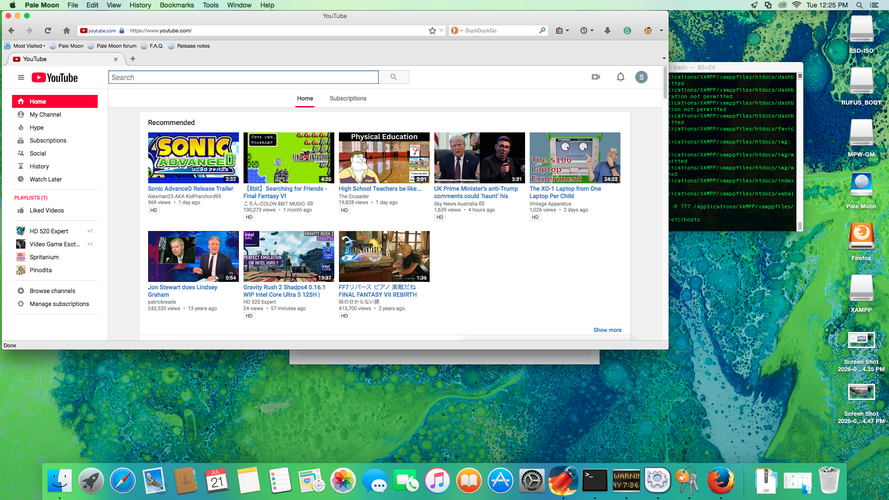The image size is (889, 500).
Task: Open the account avatar menu
Action: tap(641, 77)
